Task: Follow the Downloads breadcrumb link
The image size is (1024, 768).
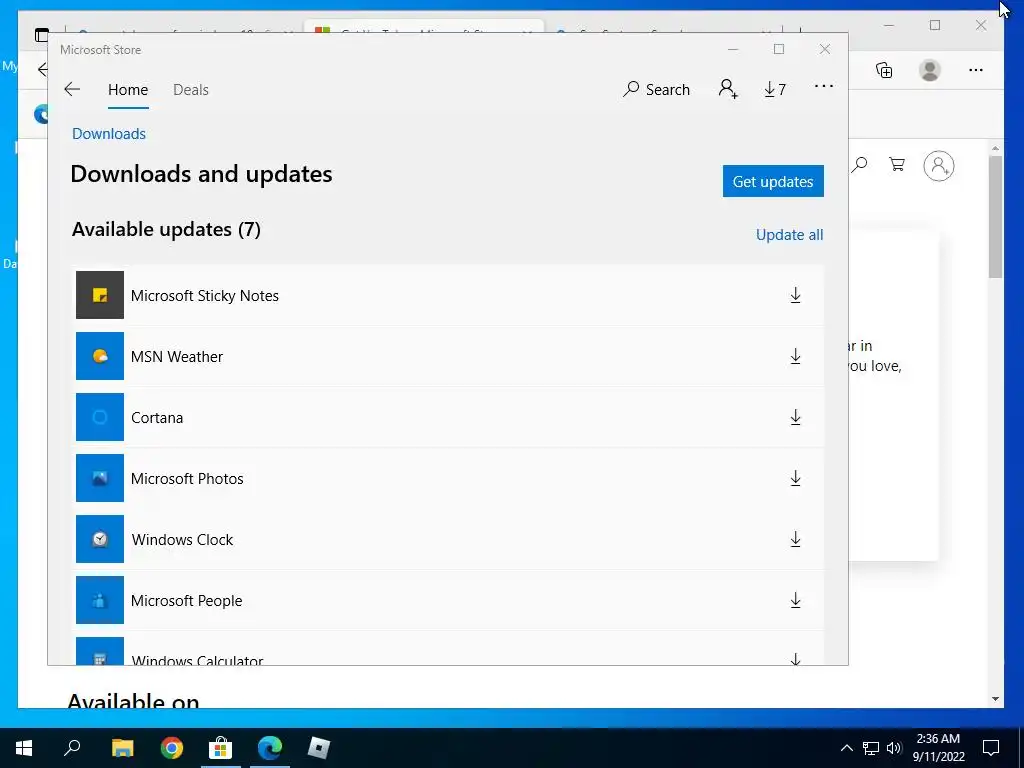Action: click(x=109, y=134)
